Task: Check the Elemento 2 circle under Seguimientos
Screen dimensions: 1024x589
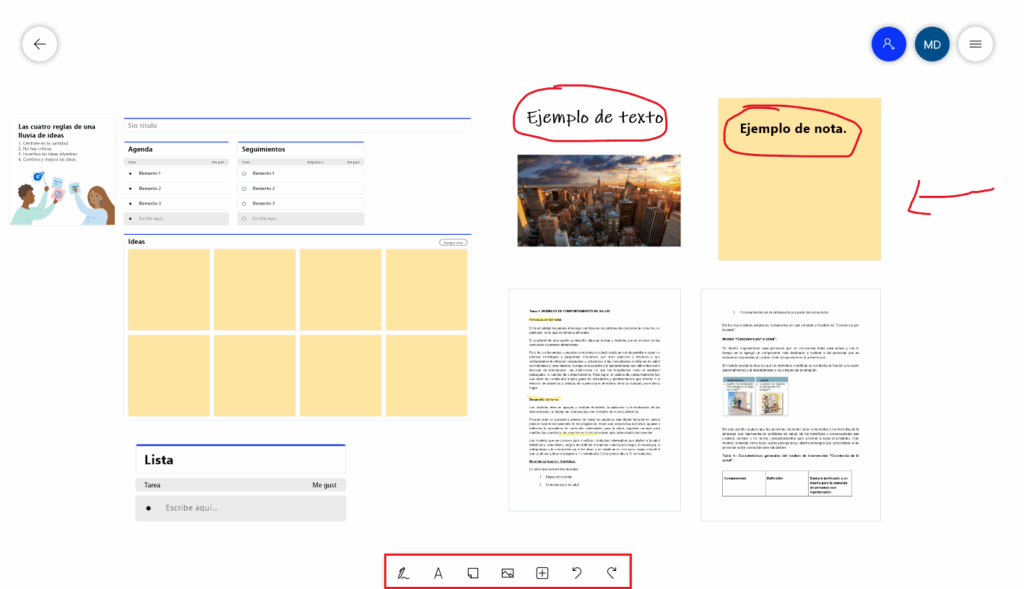Action: click(244, 188)
